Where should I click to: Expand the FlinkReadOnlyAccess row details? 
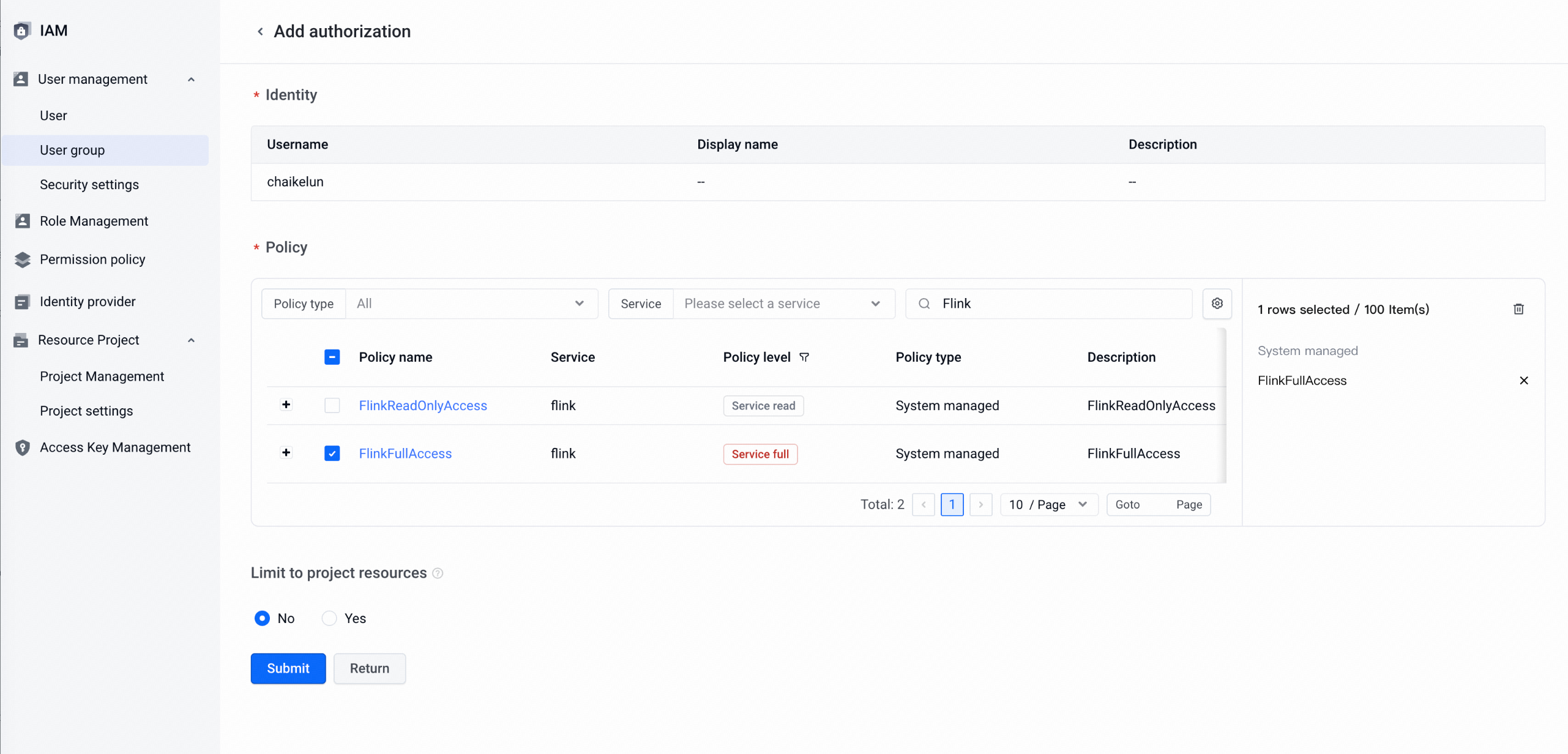click(x=286, y=405)
